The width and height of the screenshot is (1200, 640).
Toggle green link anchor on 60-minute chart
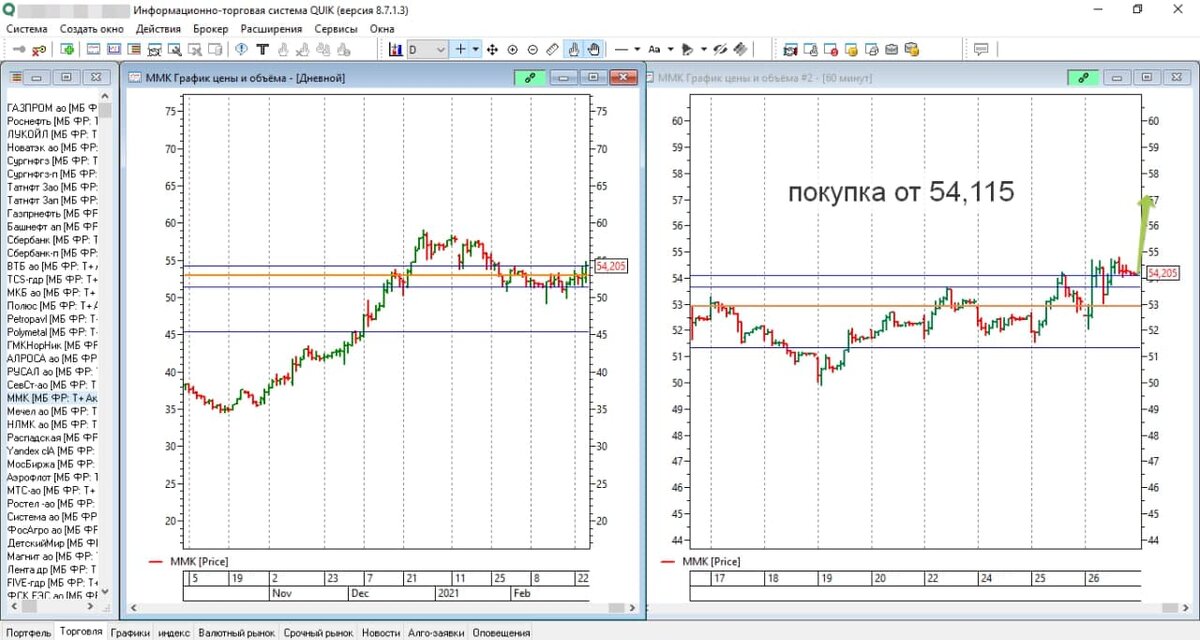click(1083, 77)
